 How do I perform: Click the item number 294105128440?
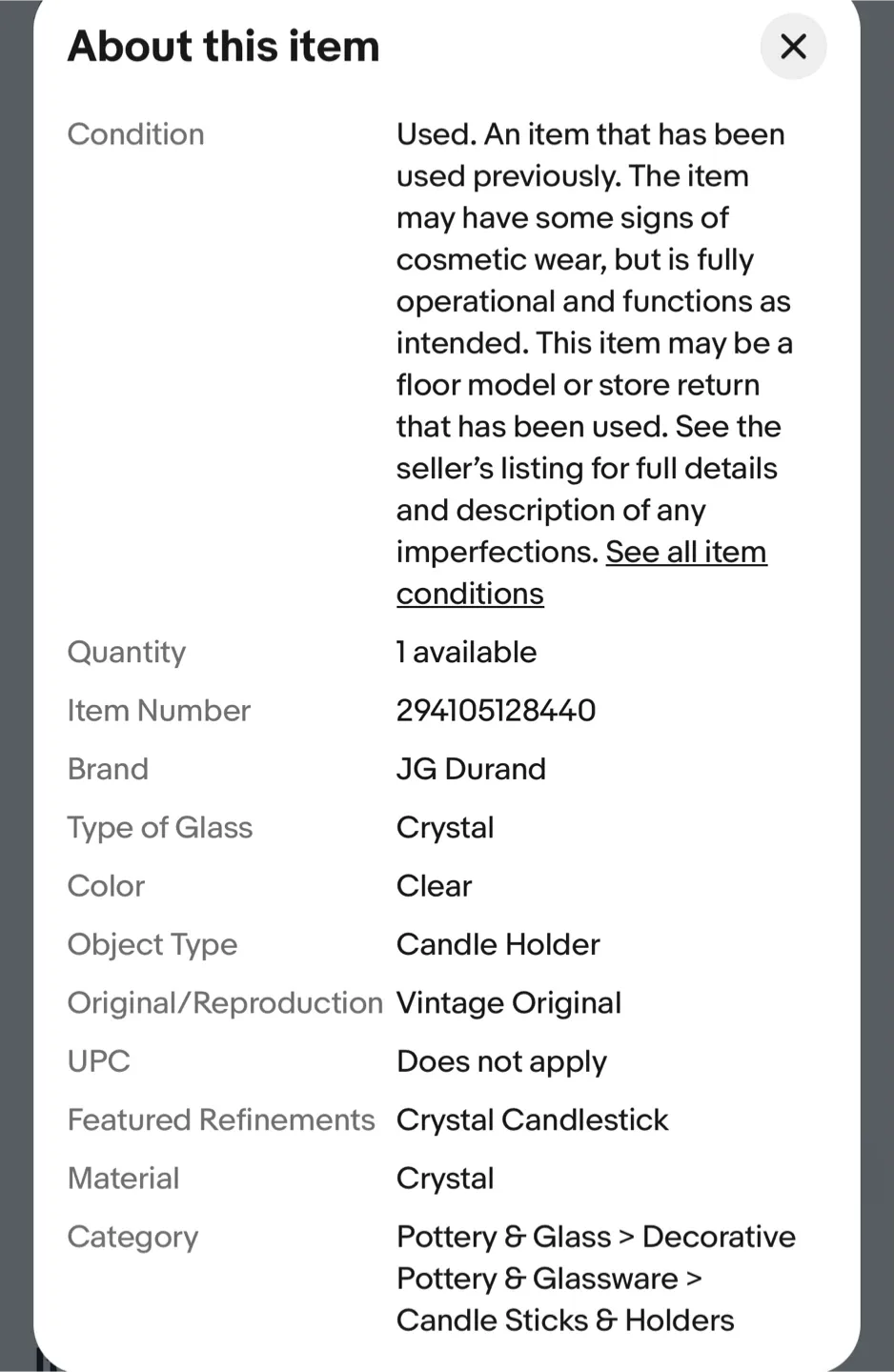click(496, 710)
